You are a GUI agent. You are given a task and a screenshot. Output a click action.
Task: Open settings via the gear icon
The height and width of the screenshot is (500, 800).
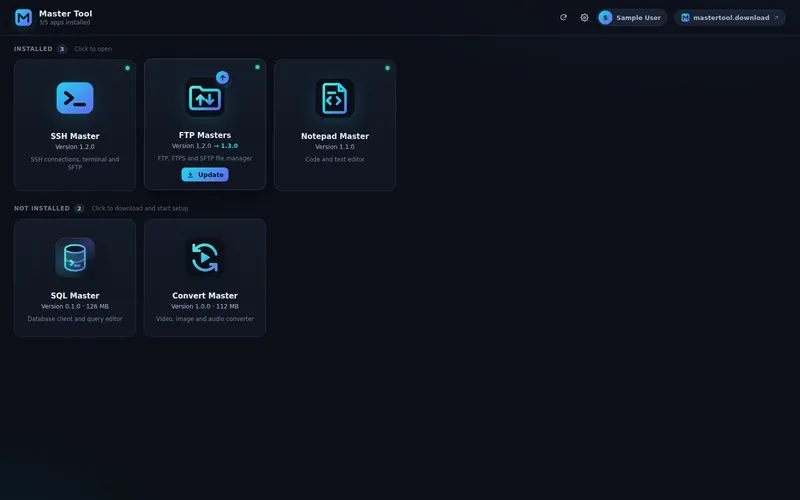point(584,17)
